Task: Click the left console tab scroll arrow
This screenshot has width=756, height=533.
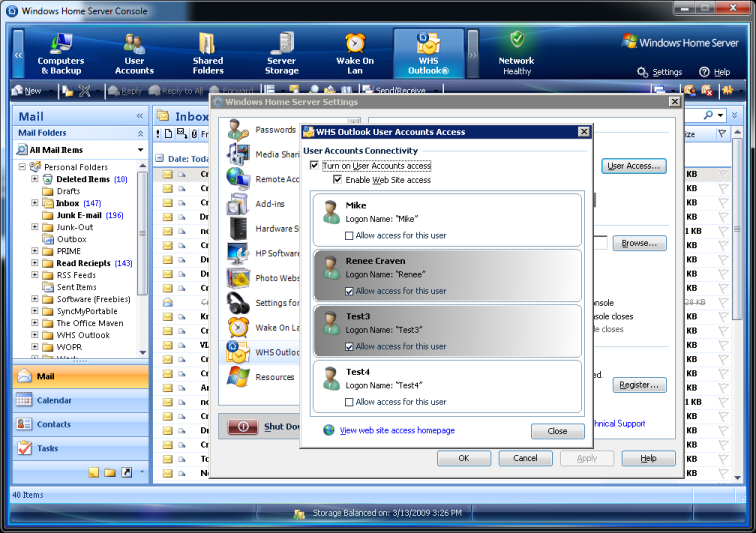Action: pyautogui.click(x=18, y=54)
